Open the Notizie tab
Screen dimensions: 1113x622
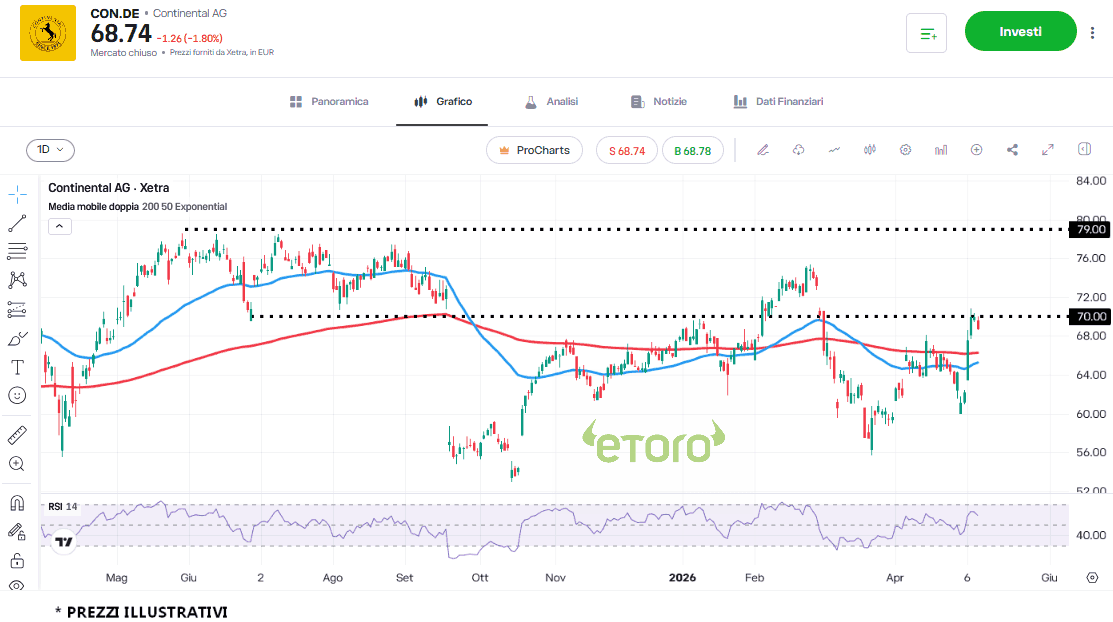coord(659,102)
